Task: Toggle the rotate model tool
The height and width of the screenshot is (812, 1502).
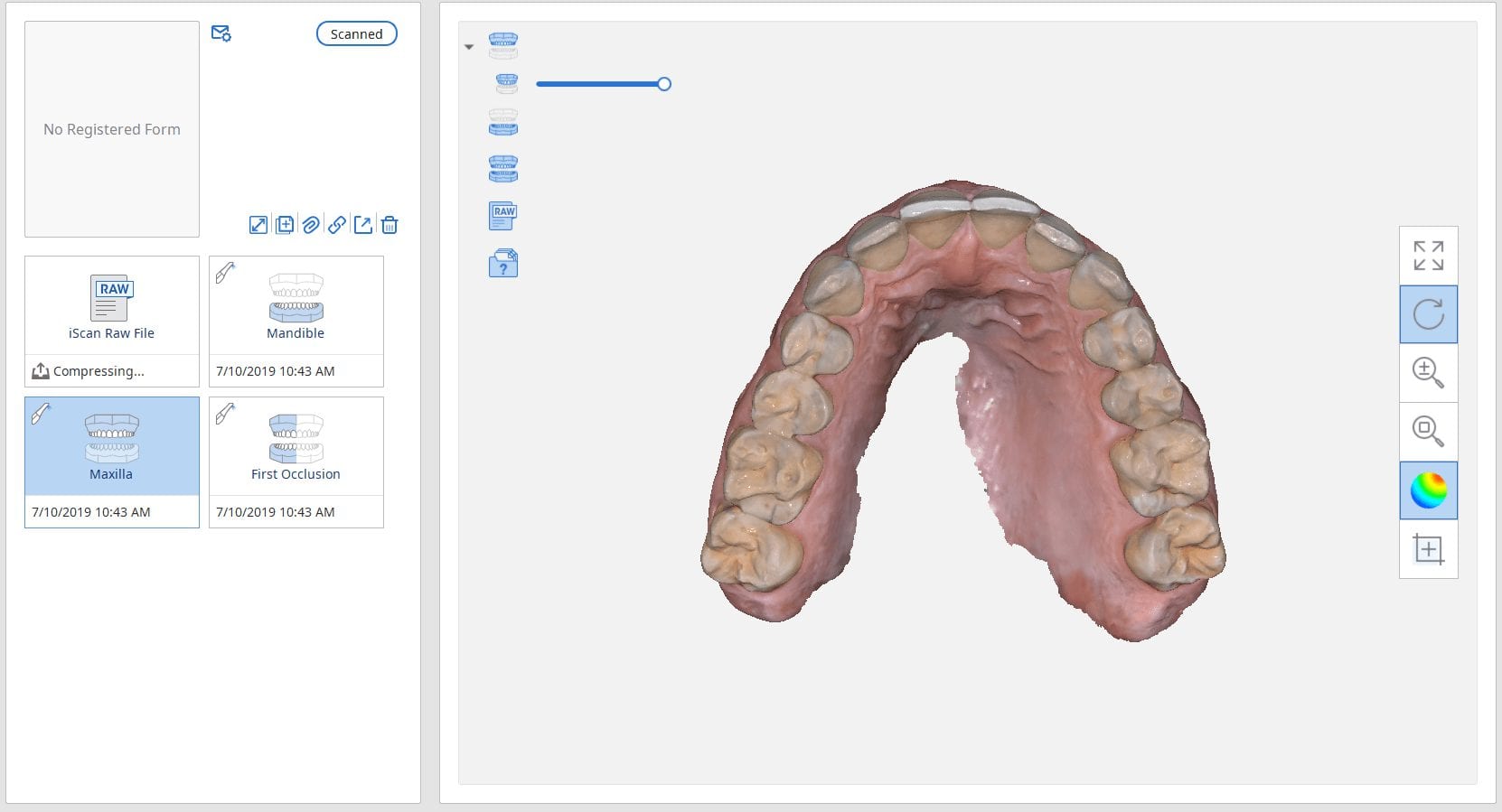Action: [1428, 314]
